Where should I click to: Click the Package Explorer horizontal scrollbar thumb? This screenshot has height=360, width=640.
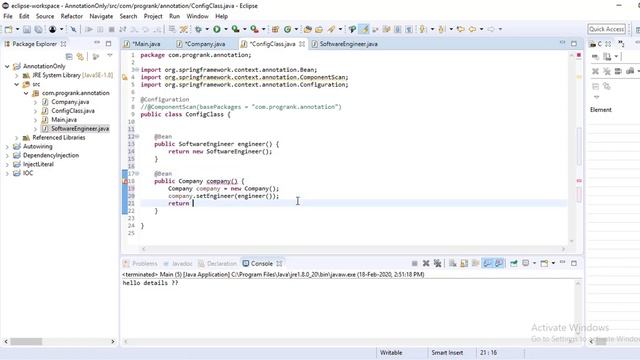click(x=26, y=341)
